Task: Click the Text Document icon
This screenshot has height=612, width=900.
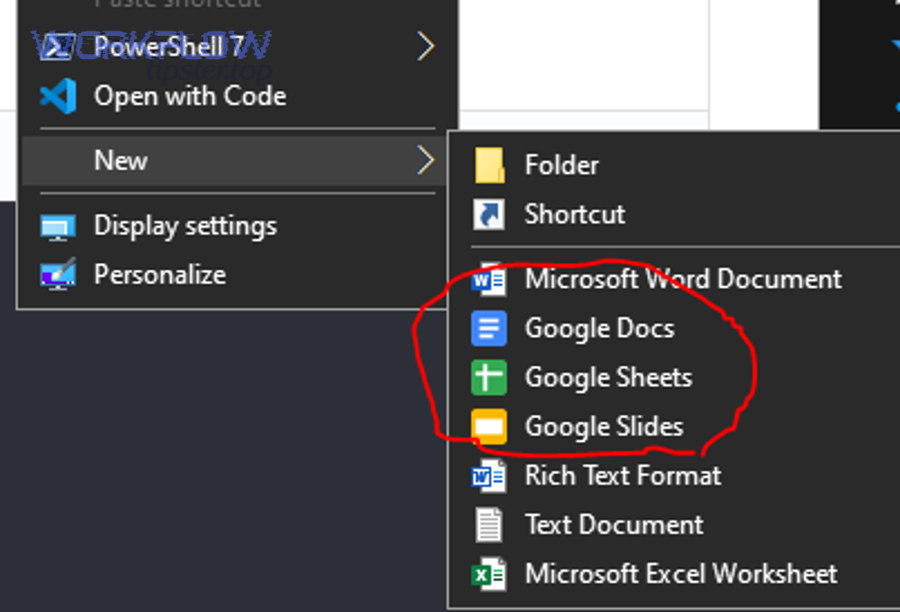Action: click(489, 525)
